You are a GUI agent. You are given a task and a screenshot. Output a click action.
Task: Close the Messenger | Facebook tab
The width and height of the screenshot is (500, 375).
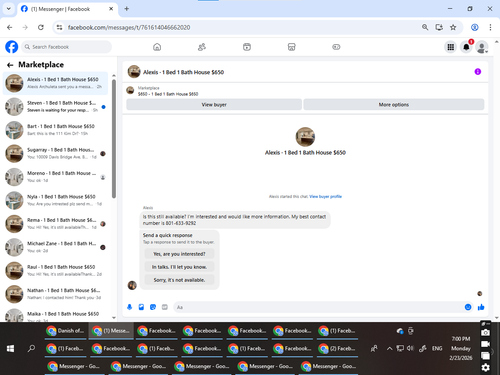coord(111,9)
